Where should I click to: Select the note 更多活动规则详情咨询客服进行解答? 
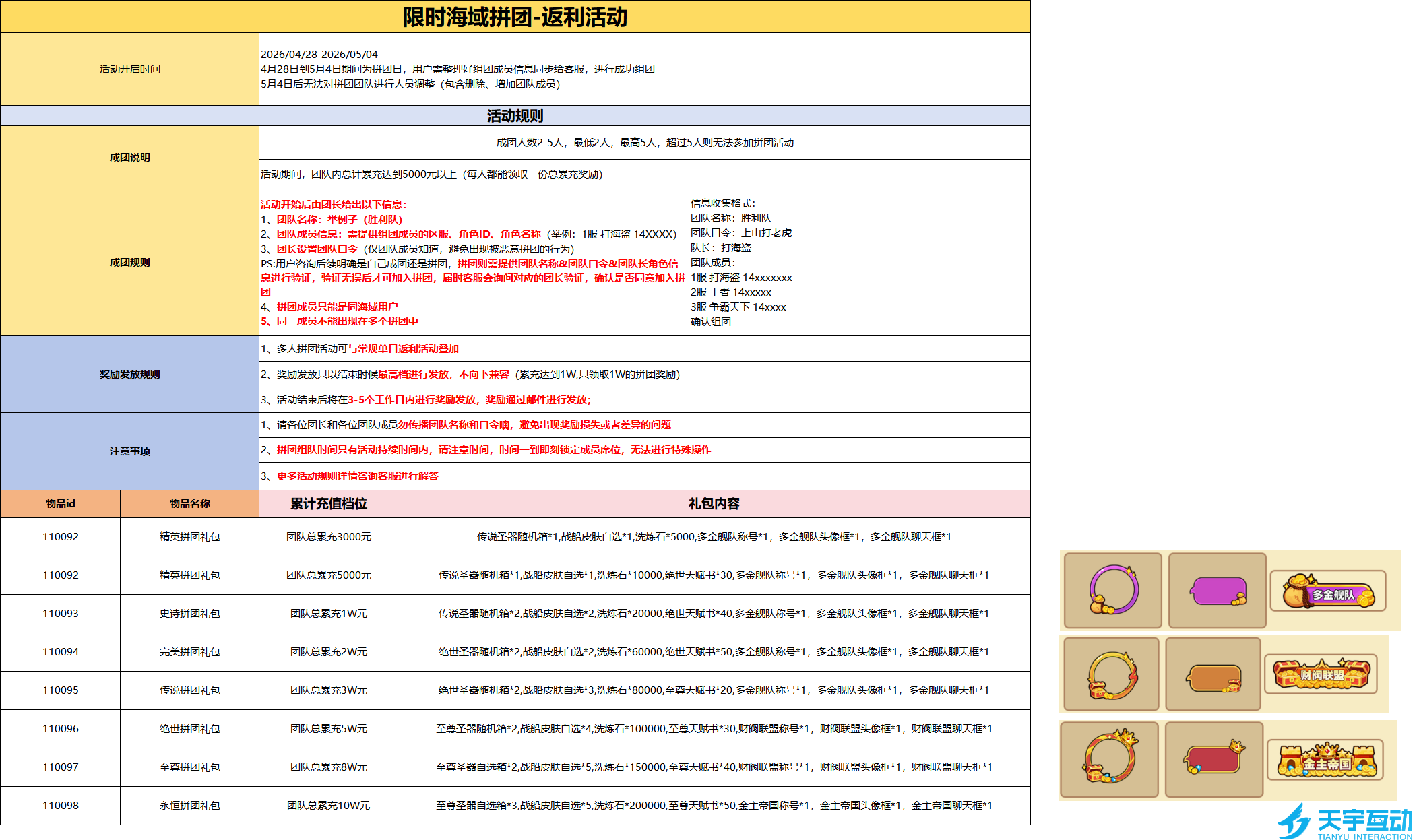(350, 476)
